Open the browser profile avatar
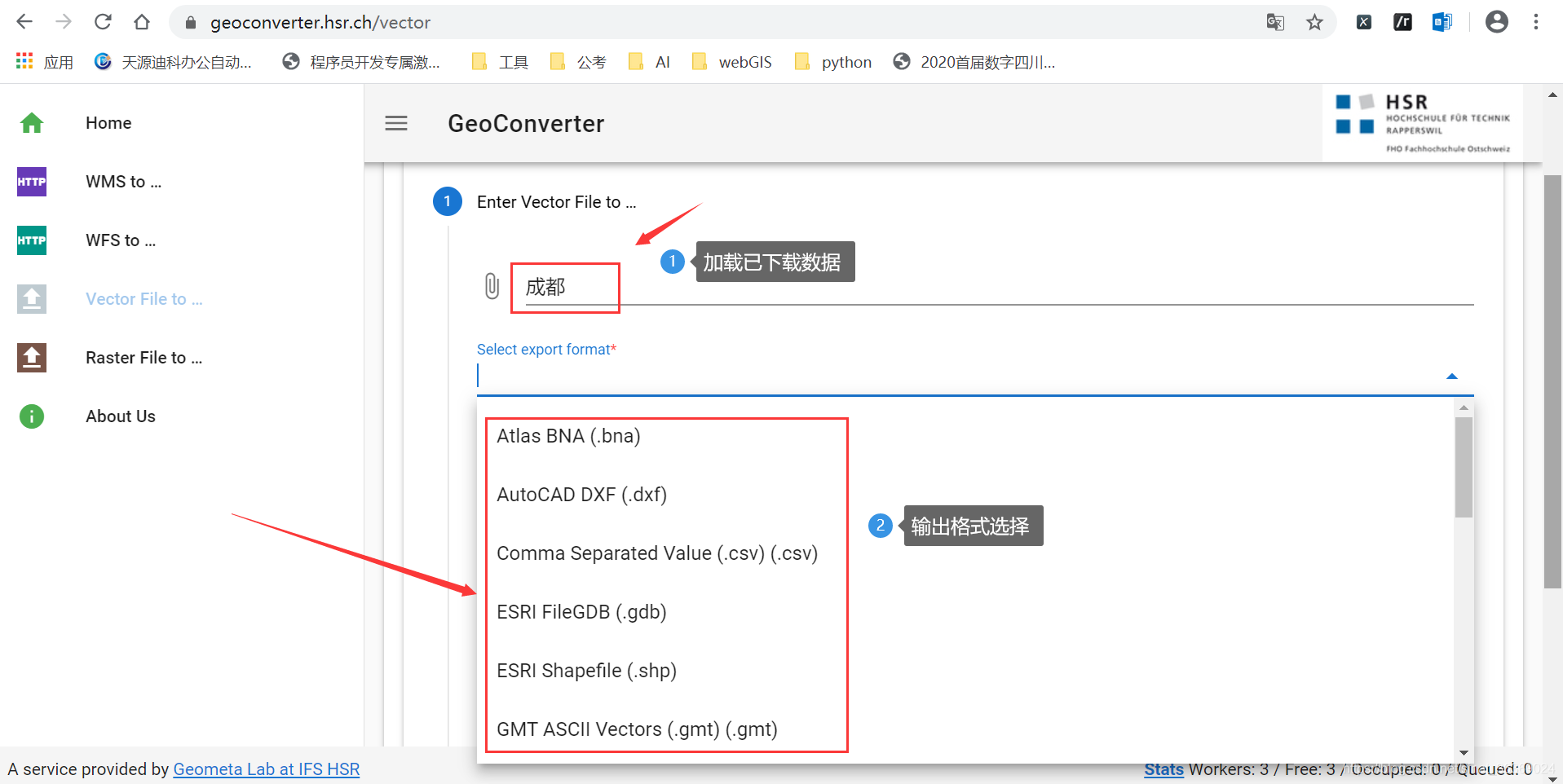 click(x=1497, y=22)
